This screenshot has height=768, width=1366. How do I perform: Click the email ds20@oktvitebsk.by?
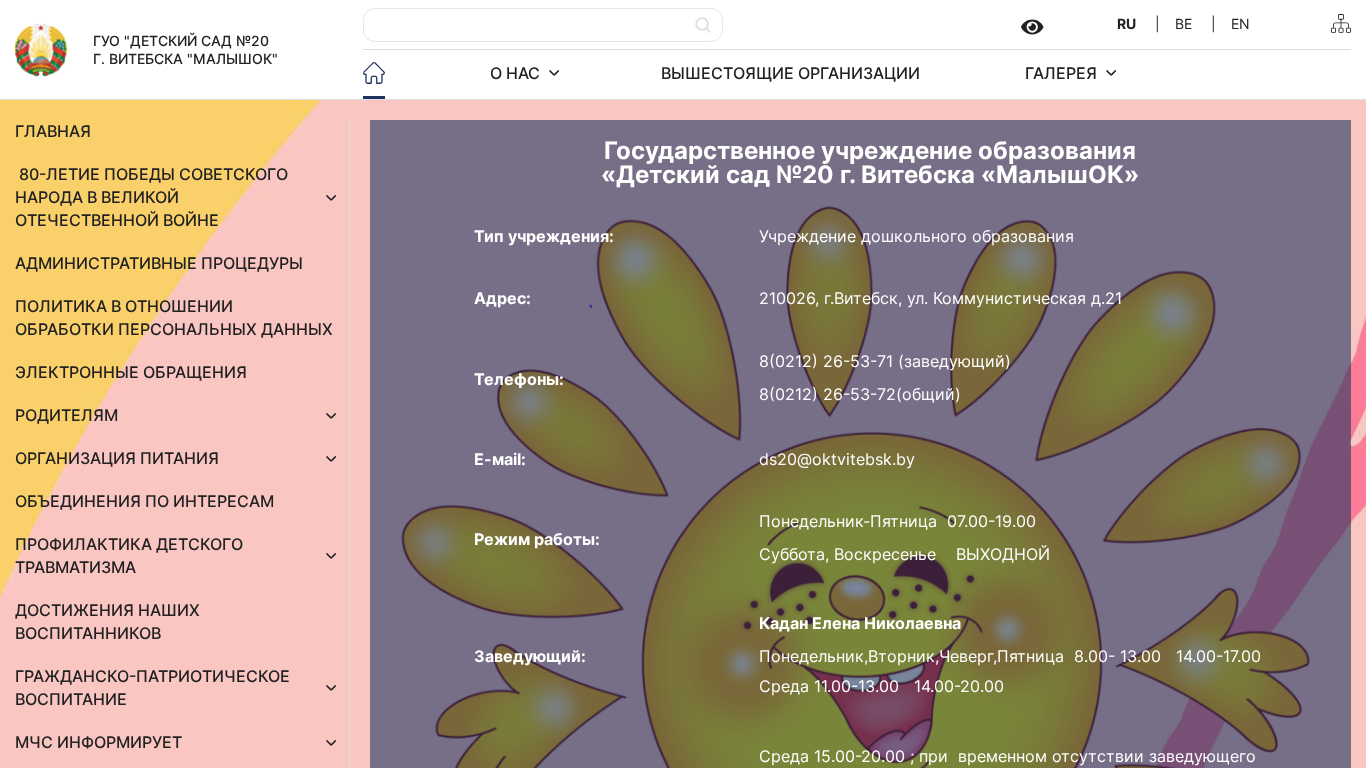[837, 459]
